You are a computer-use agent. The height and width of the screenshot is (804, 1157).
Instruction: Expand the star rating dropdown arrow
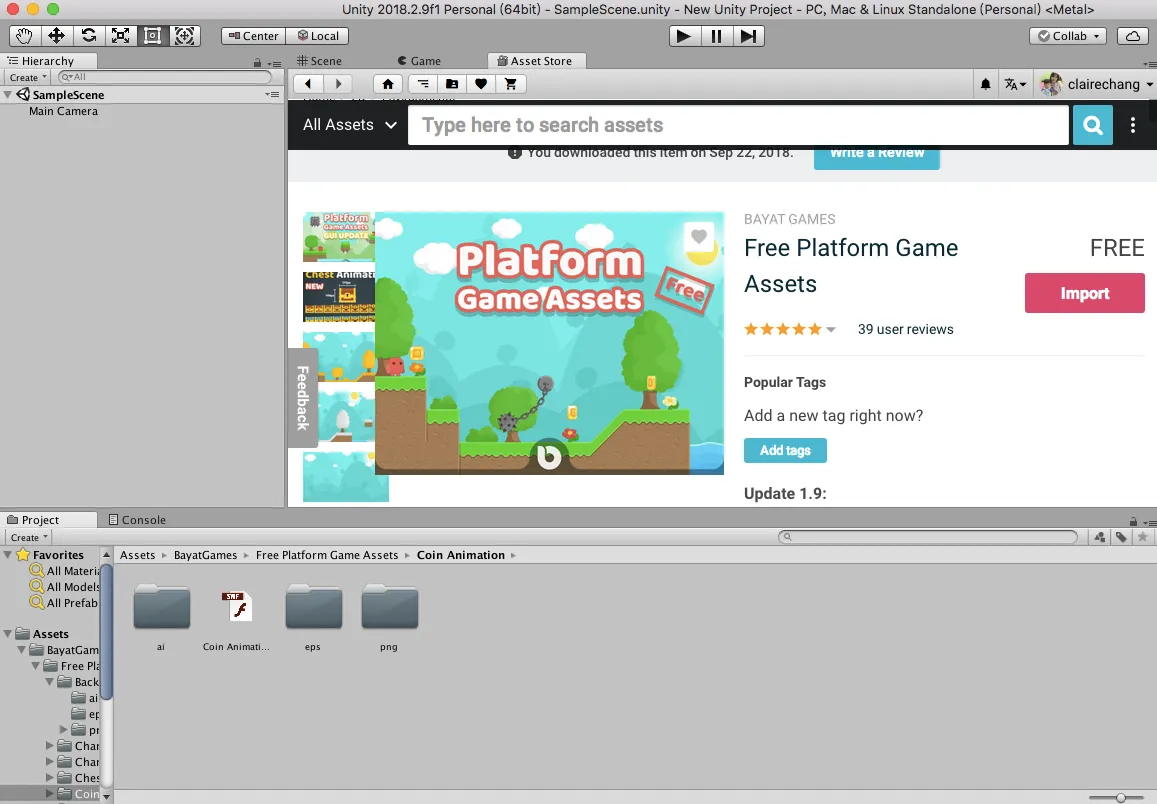coord(831,330)
